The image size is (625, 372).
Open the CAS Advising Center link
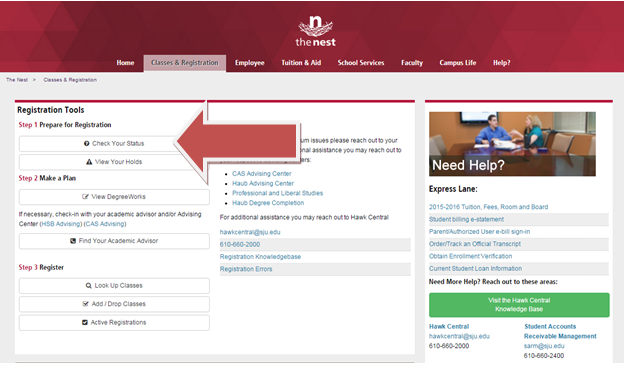coord(261,173)
